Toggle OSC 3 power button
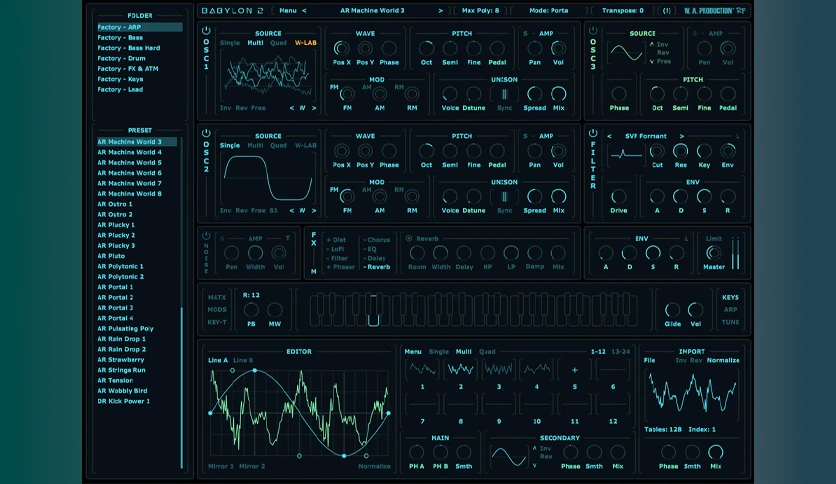 point(593,31)
